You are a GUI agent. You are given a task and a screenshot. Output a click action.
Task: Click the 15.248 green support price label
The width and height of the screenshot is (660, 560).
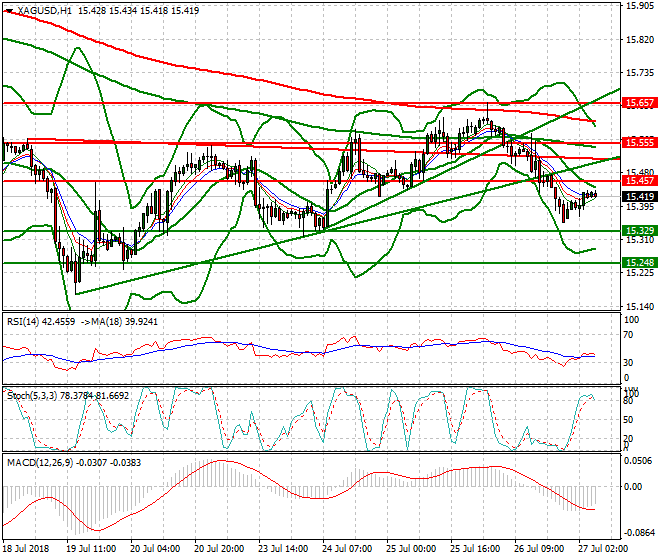640,263
